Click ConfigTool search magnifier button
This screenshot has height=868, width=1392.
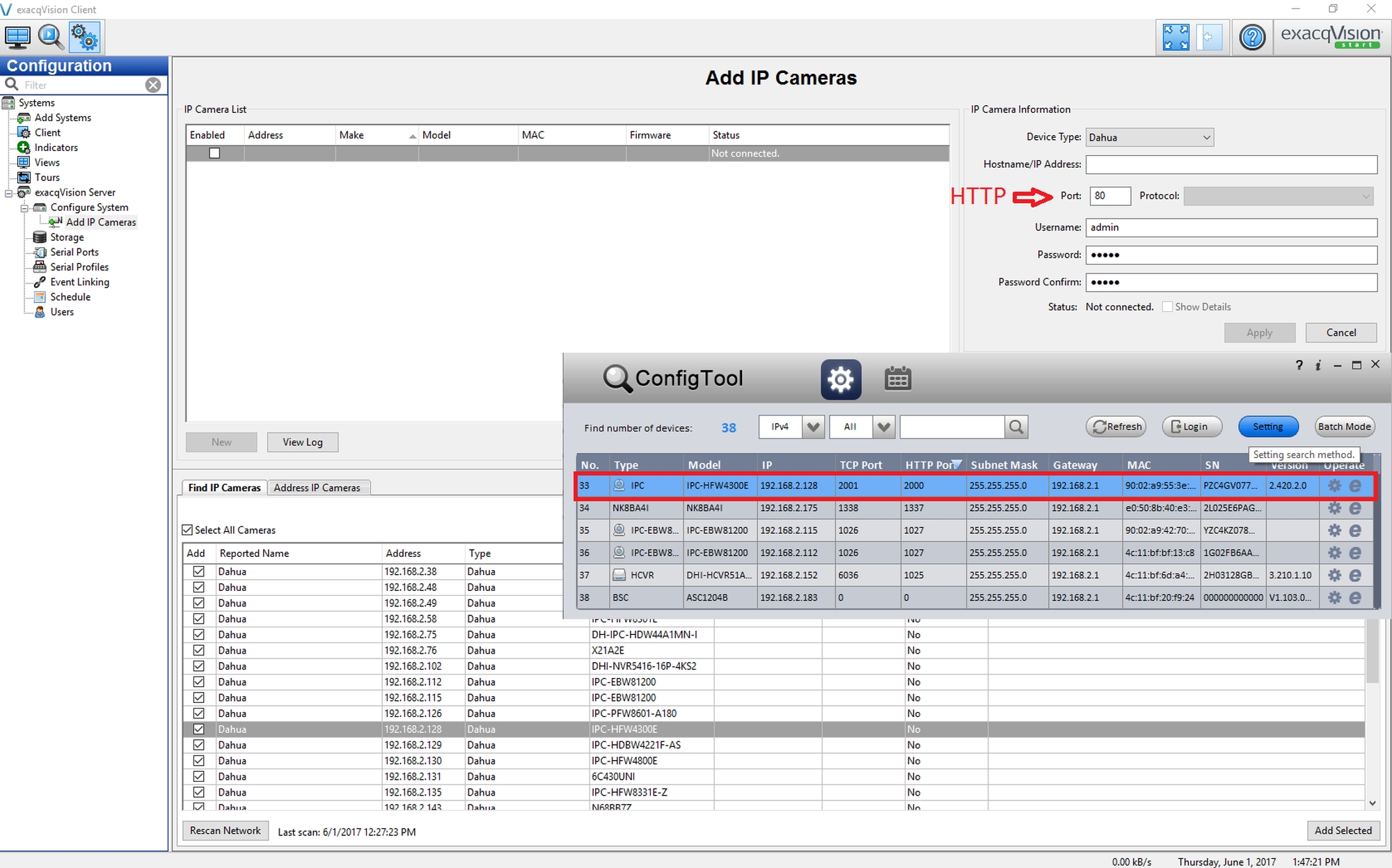(x=1016, y=427)
